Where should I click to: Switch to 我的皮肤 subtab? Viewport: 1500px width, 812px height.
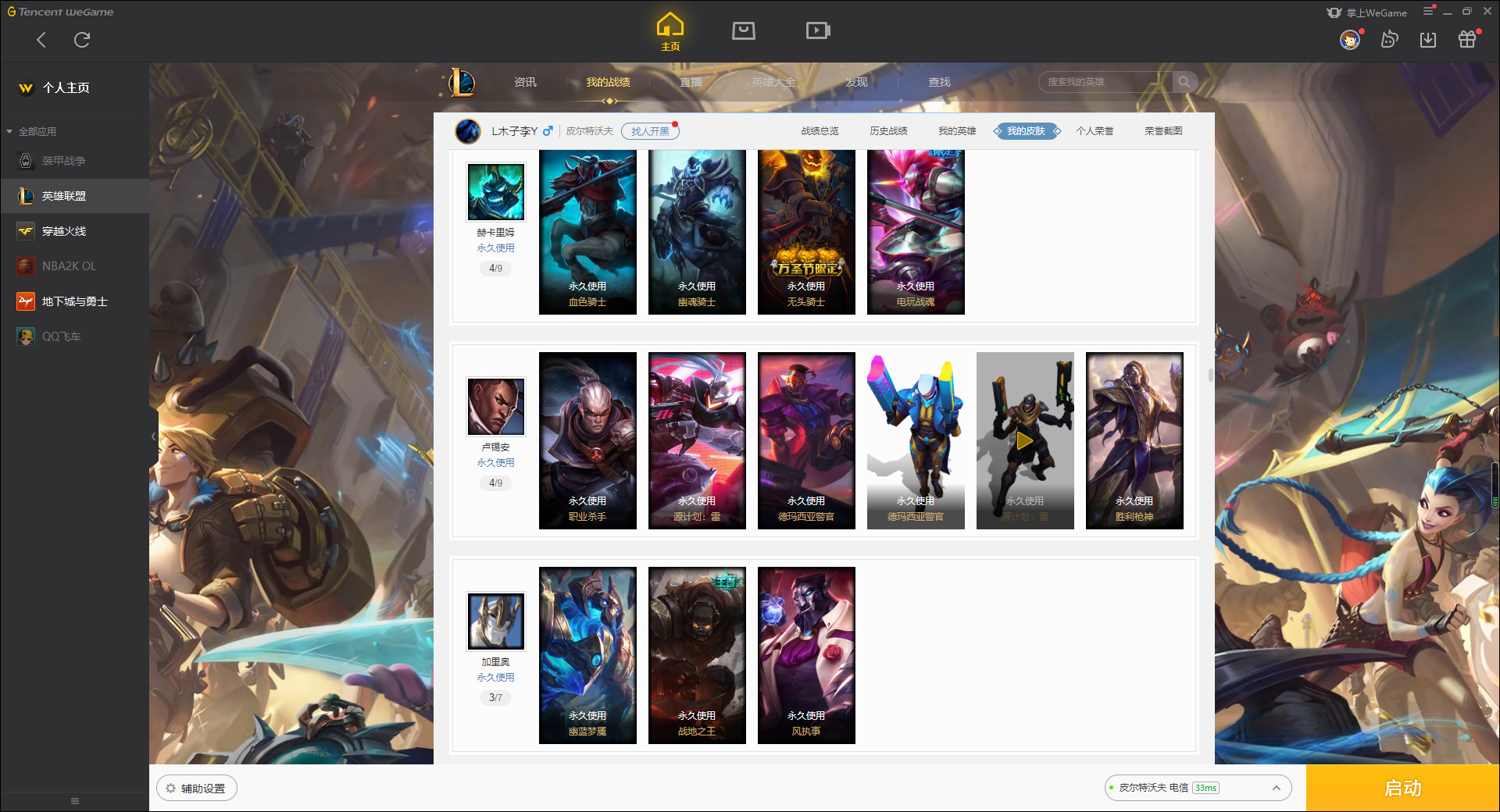[x=1026, y=131]
